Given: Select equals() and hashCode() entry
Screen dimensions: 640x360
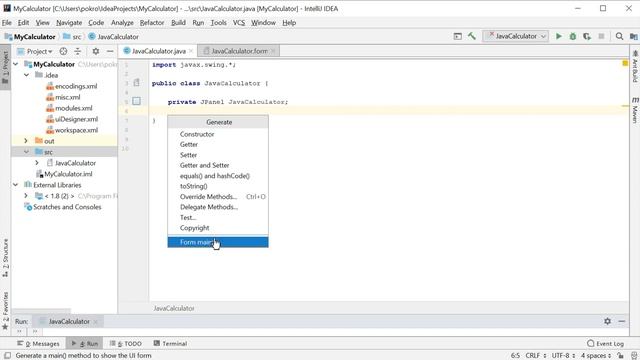Looking at the screenshot, I should click(218, 176).
